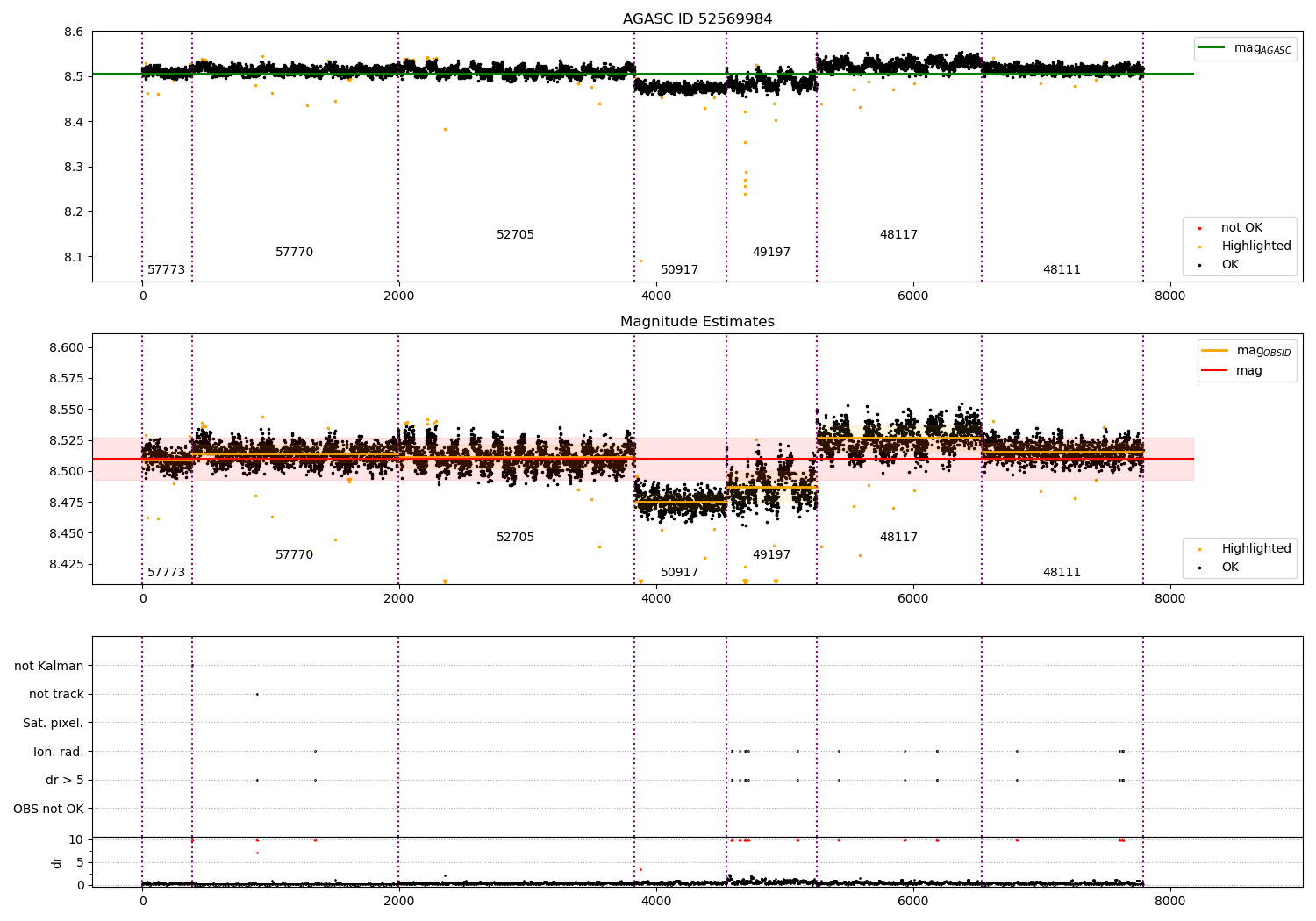Click obsid label 57773 in Magnitude Estimates panel
The height and width of the screenshot is (921, 1316).
click(166, 573)
